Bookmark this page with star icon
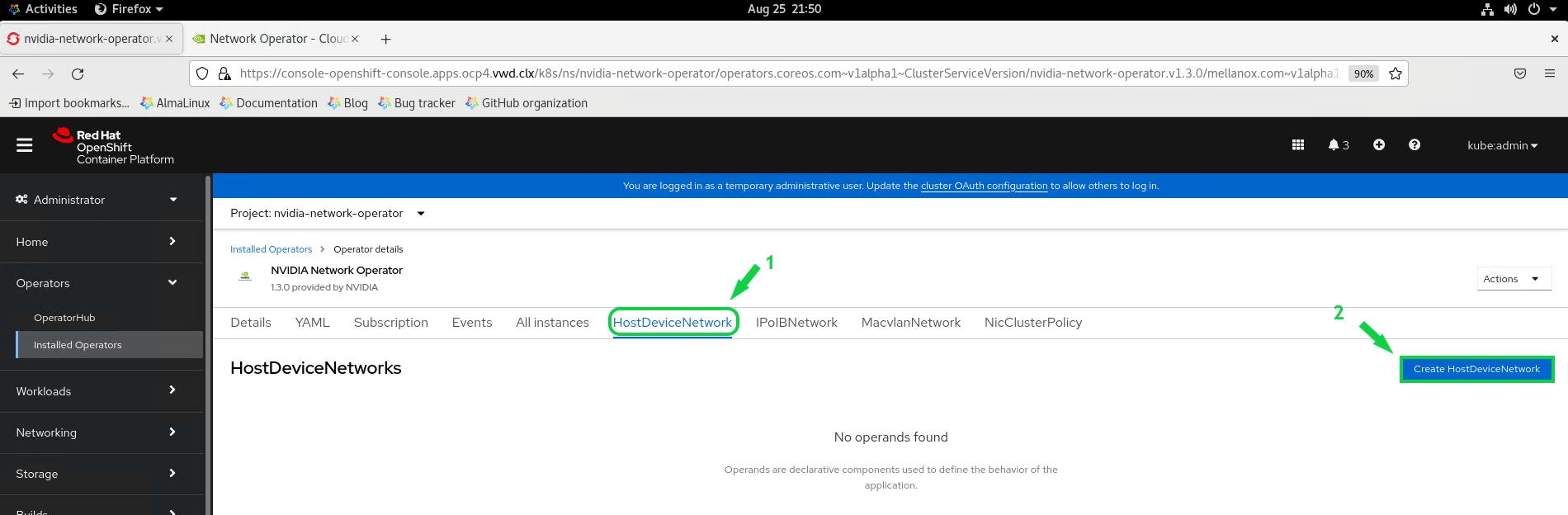Image resolution: width=1568 pixels, height=515 pixels. pyautogui.click(x=1396, y=73)
